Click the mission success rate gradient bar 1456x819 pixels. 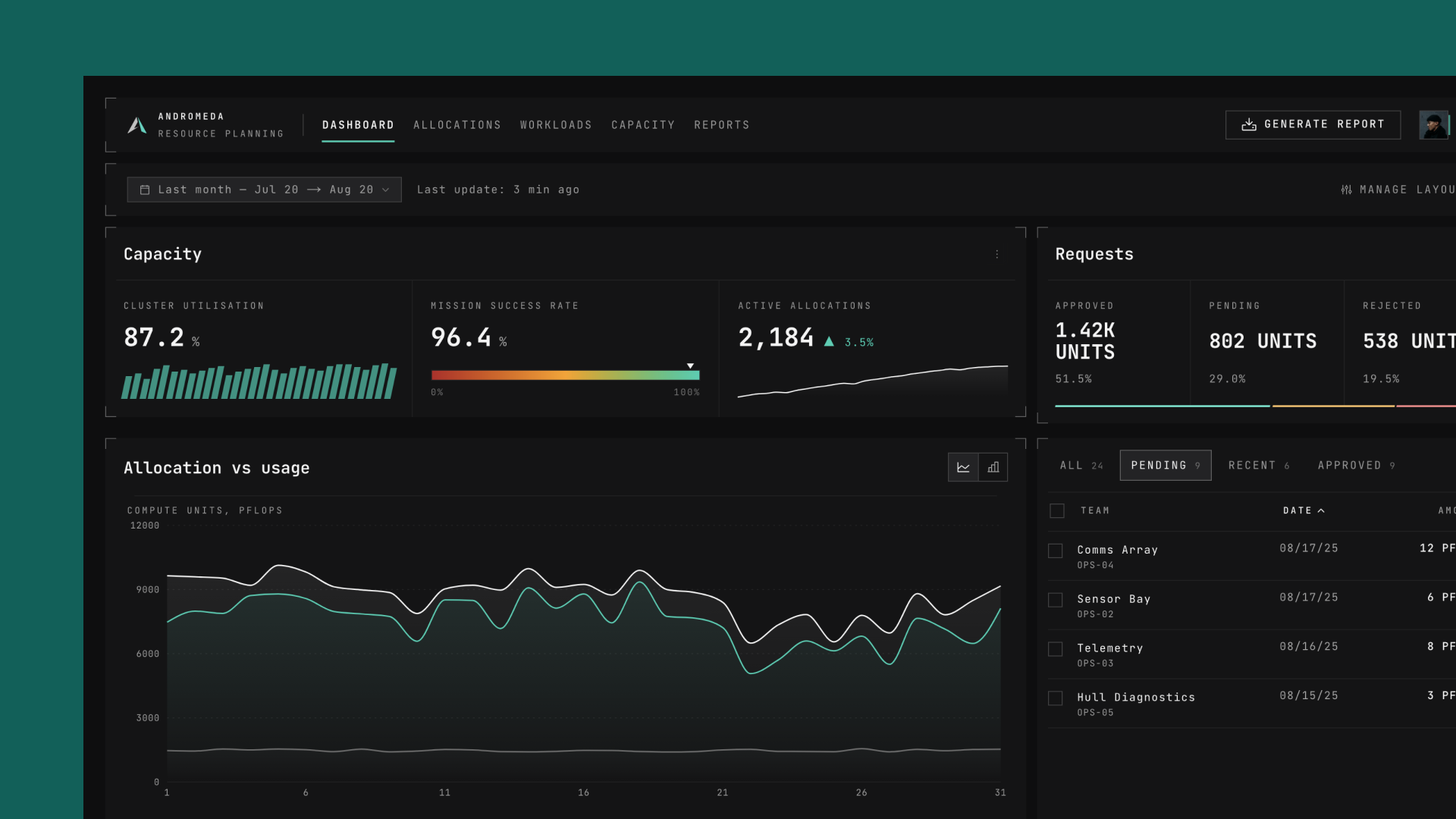point(565,375)
